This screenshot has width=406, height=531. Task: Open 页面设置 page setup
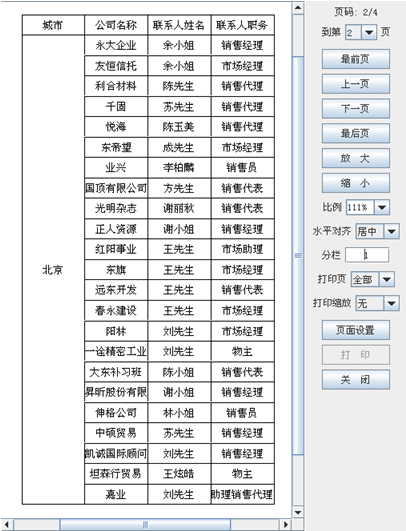coord(356,330)
